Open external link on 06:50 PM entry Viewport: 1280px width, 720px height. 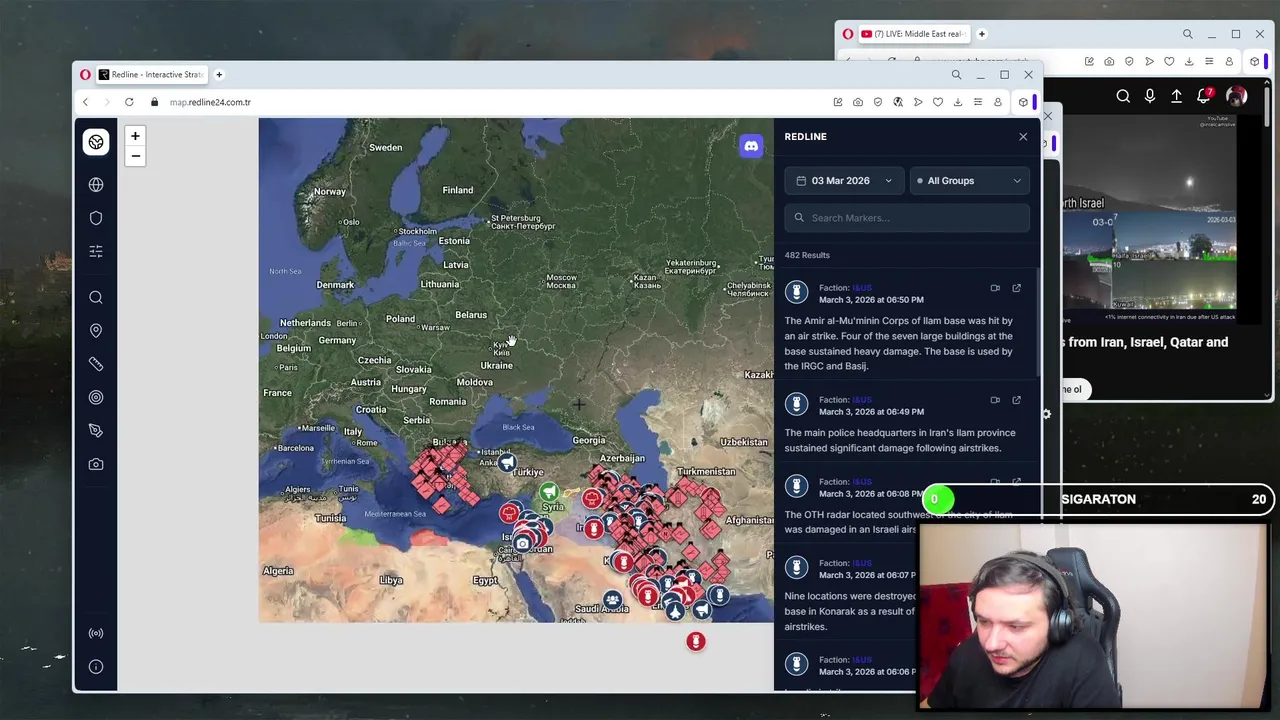(x=1016, y=288)
